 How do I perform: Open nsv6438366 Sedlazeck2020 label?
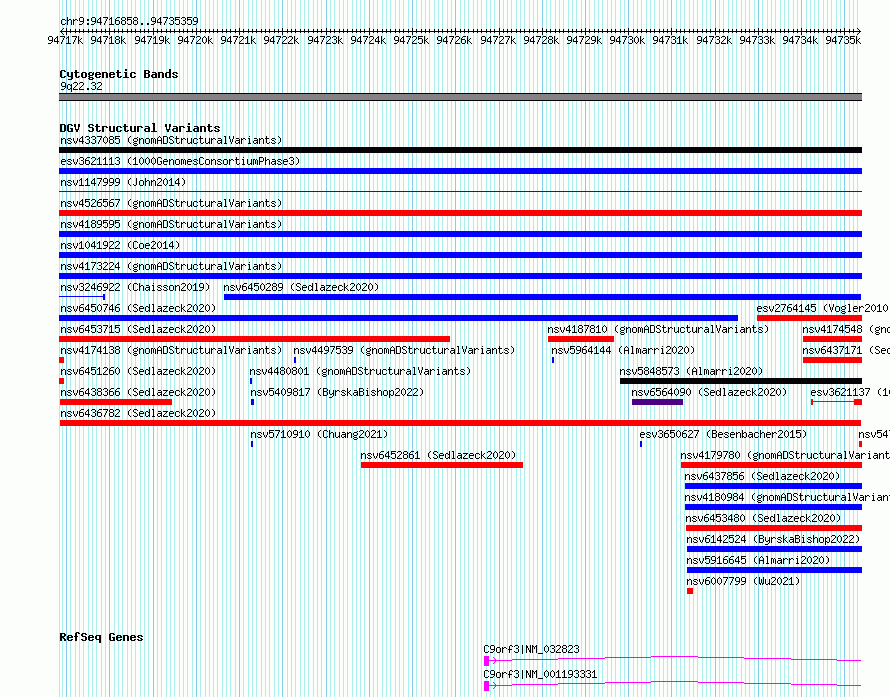point(138,392)
